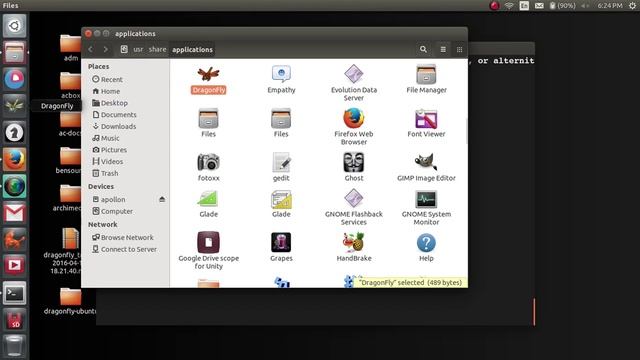Image resolution: width=640 pixels, height=360 pixels.
Task: Click Connect to Server
Action: (124, 249)
